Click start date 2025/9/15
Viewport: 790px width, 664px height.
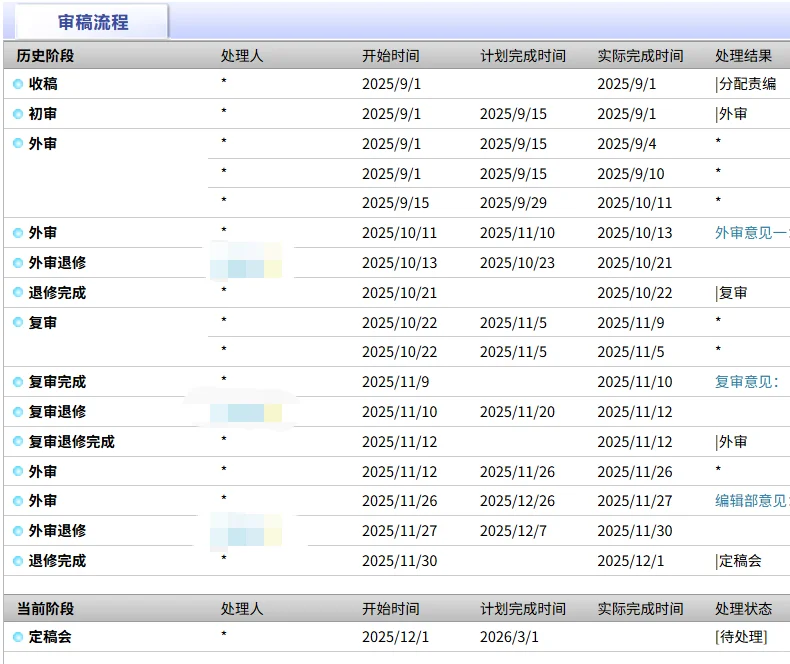(x=396, y=203)
